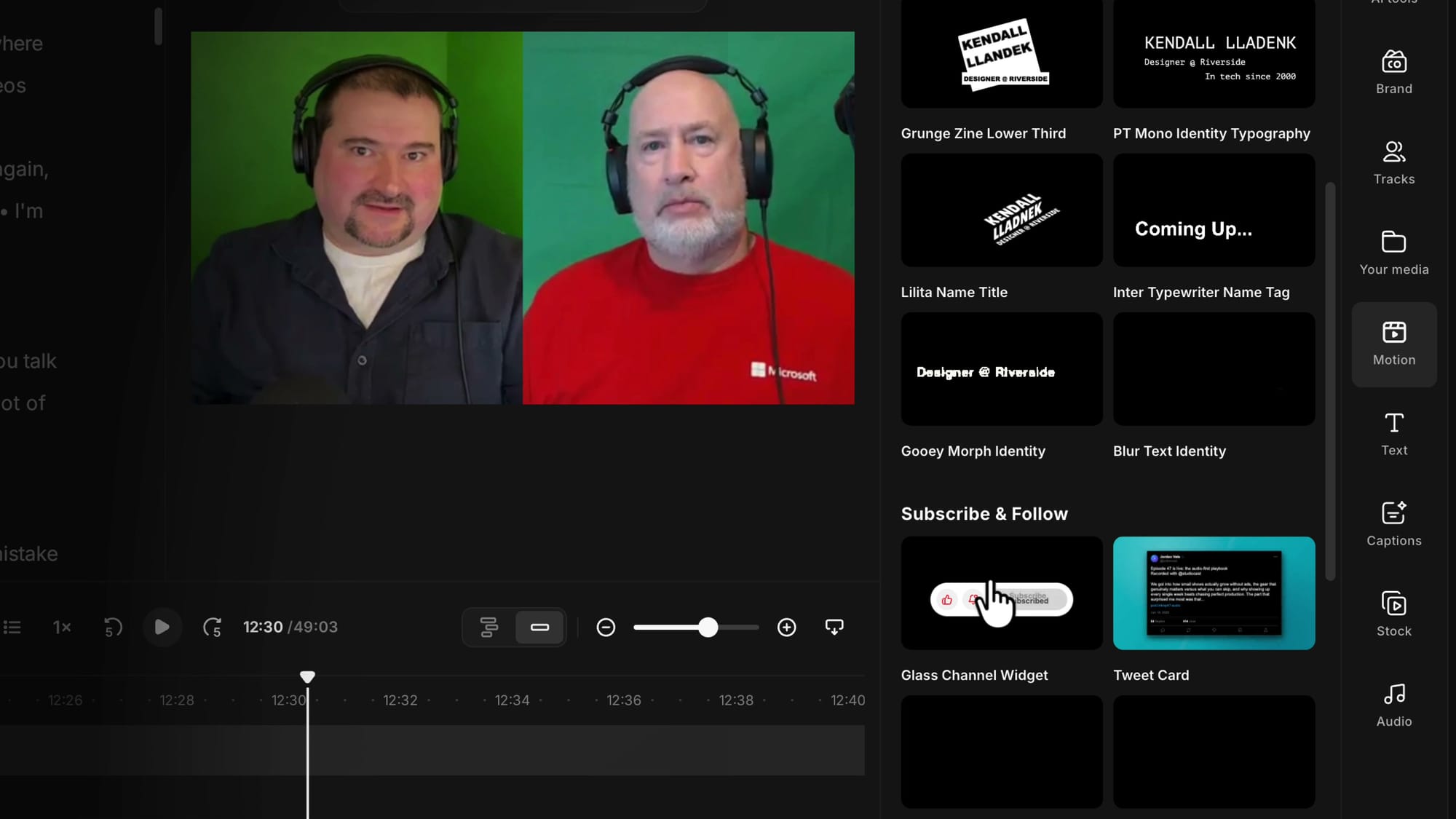Select Blur Text Identity template

1214,369
